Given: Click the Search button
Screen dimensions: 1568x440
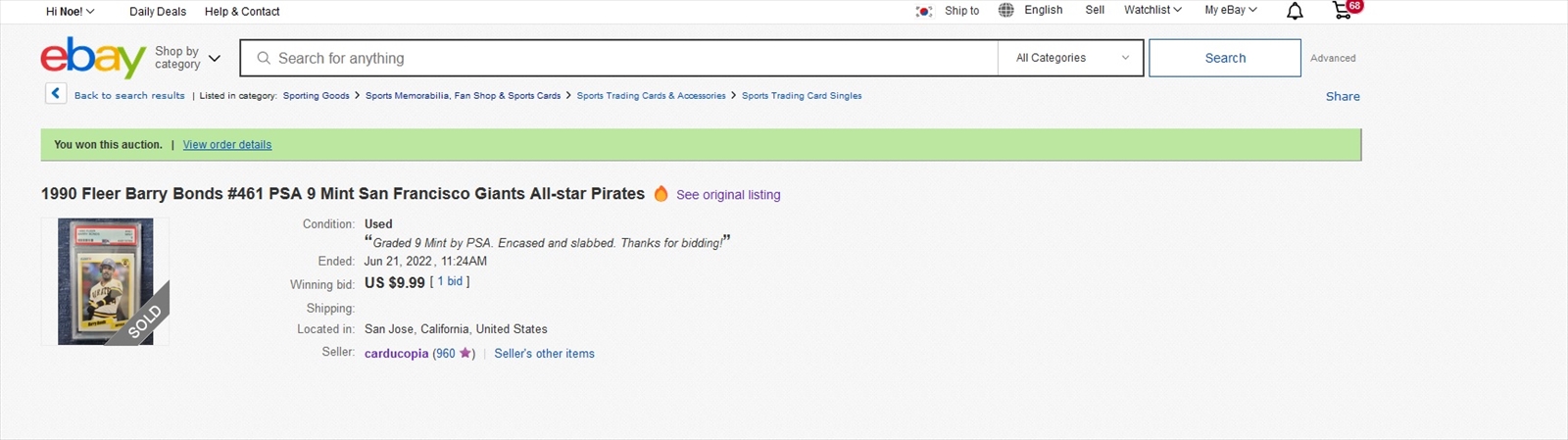Looking at the screenshot, I should tap(1225, 58).
